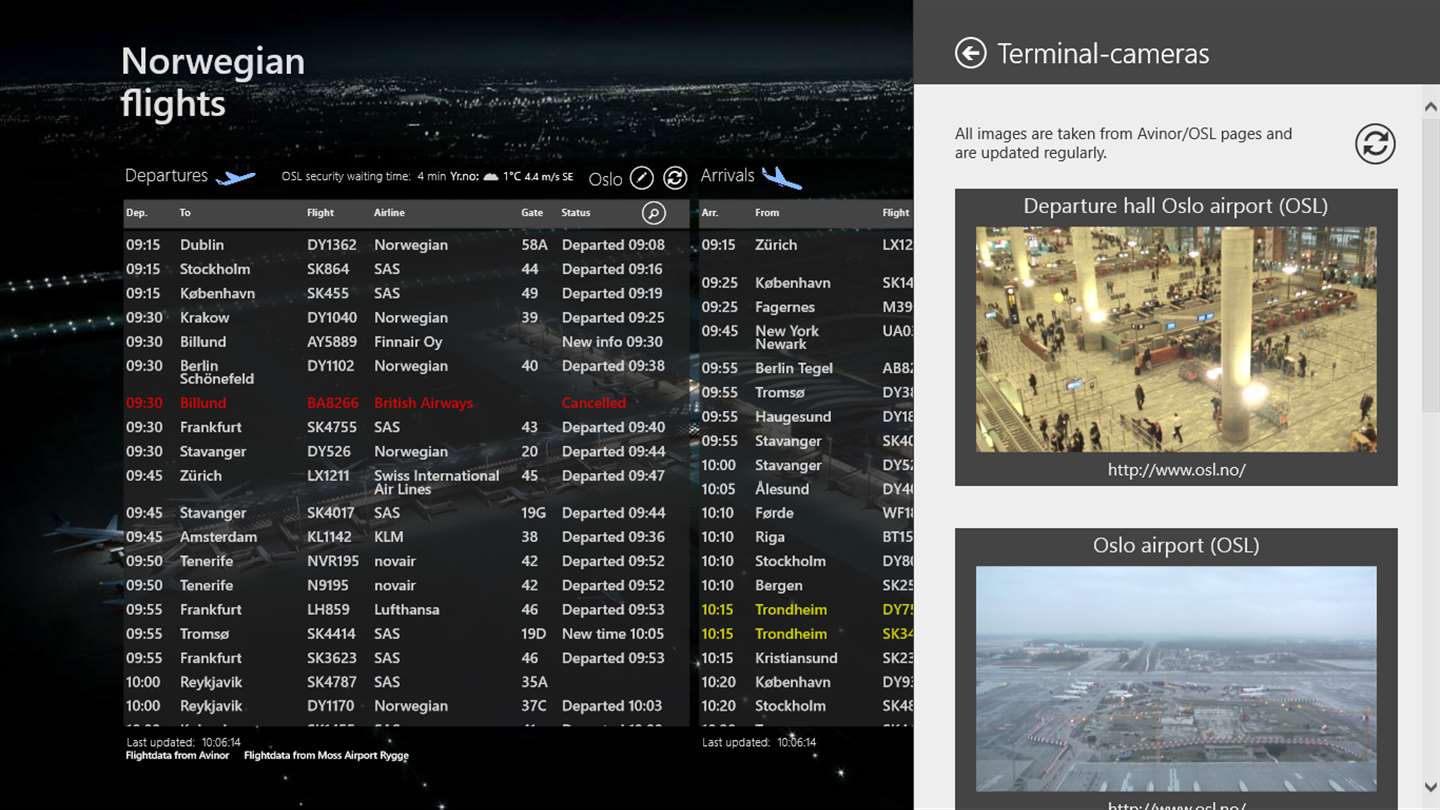Click the camera panel scrollbar down arrow
Image resolution: width=1440 pixels, height=810 pixels.
pyautogui.click(x=1431, y=787)
